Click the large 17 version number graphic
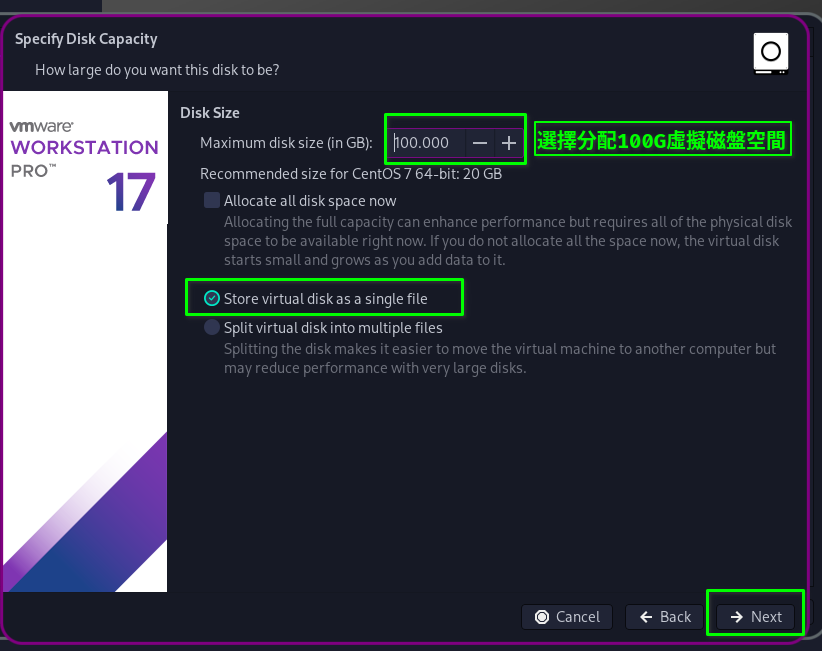Screen dimensions: 822x651 (x=131, y=192)
